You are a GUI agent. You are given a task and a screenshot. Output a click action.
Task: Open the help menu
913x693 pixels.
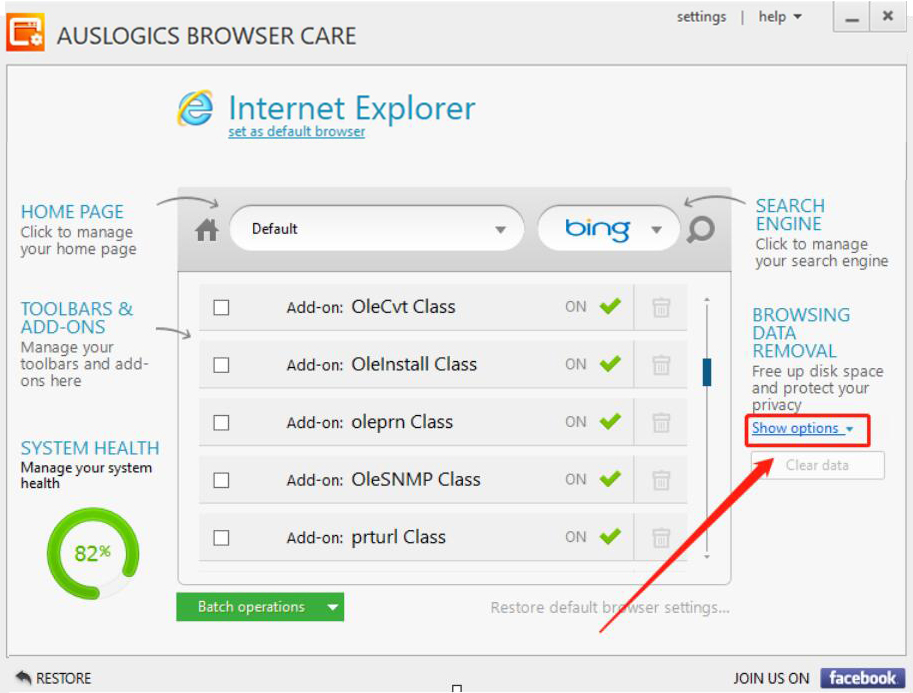point(780,17)
